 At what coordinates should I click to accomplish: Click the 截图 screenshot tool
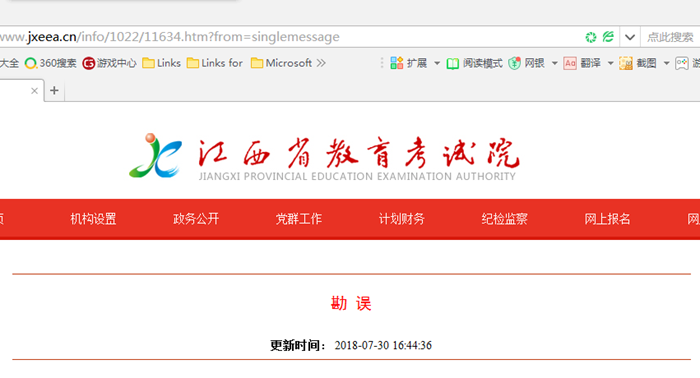point(638,63)
